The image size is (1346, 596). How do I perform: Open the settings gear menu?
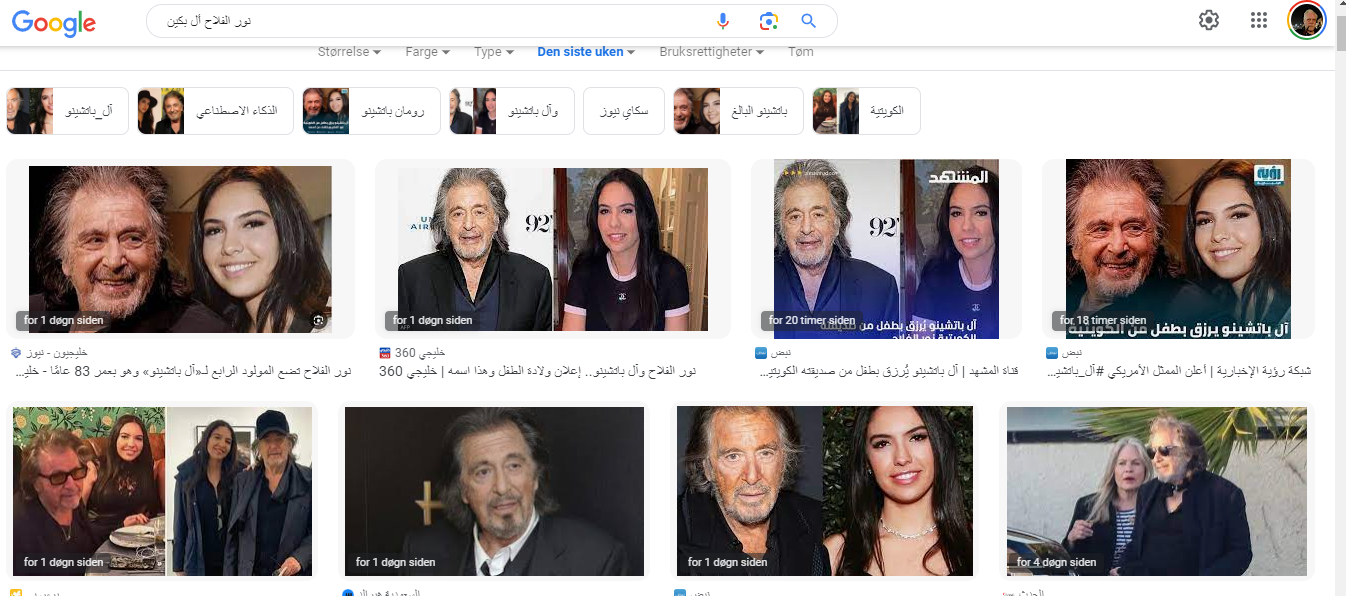pos(1209,20)
